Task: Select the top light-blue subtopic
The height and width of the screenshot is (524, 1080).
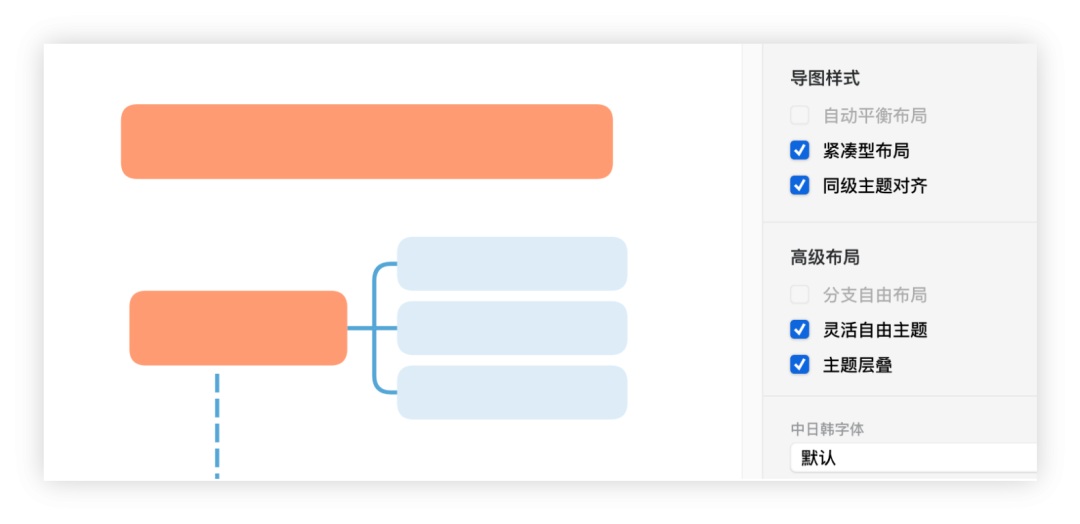Action: (x=512, y=264)
